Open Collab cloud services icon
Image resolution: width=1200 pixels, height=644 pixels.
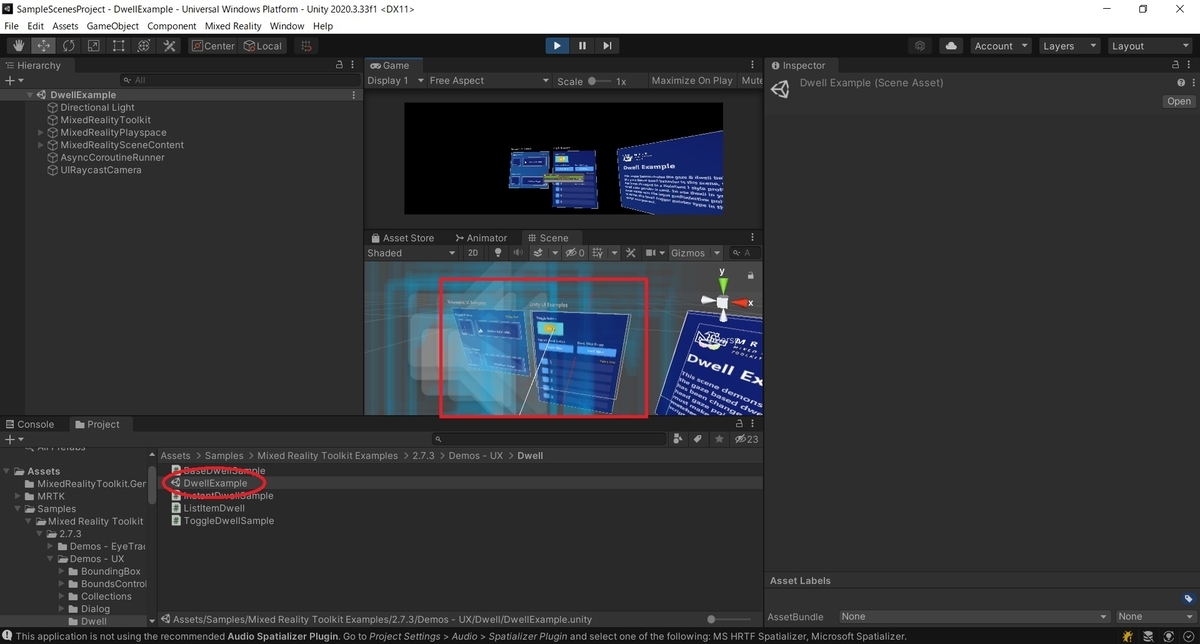[951, 46]
